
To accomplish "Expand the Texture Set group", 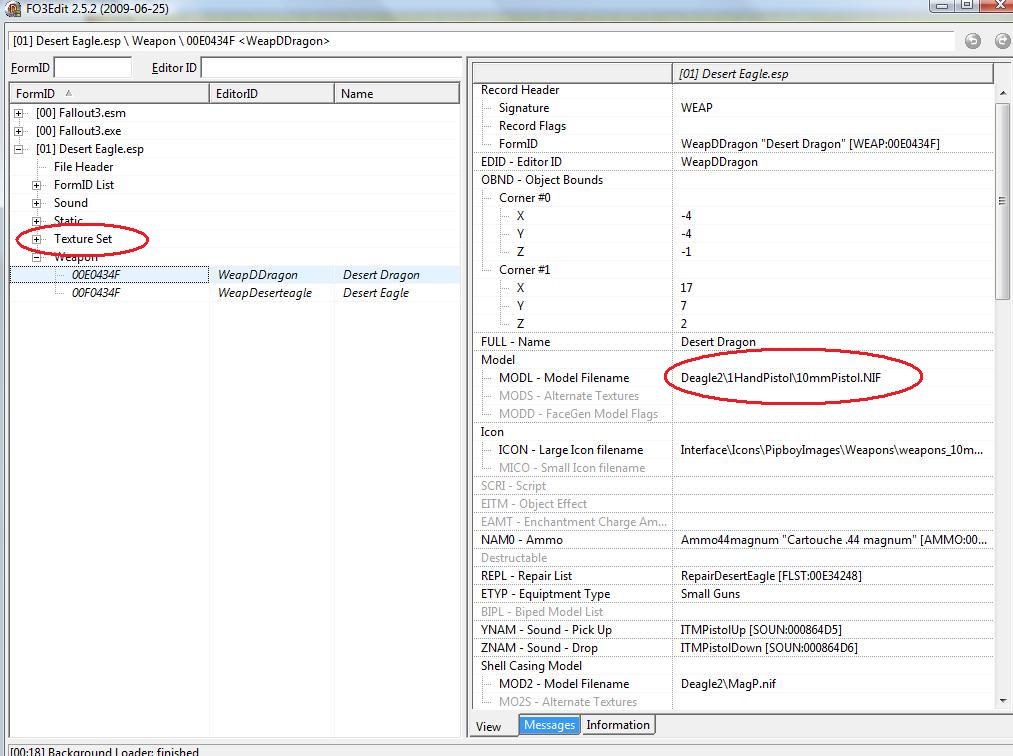I will point(37,239).
